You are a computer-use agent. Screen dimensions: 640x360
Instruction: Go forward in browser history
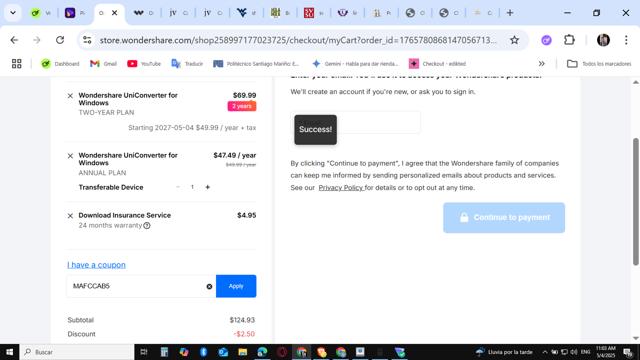pyautogui.click(x=37, y=40)
